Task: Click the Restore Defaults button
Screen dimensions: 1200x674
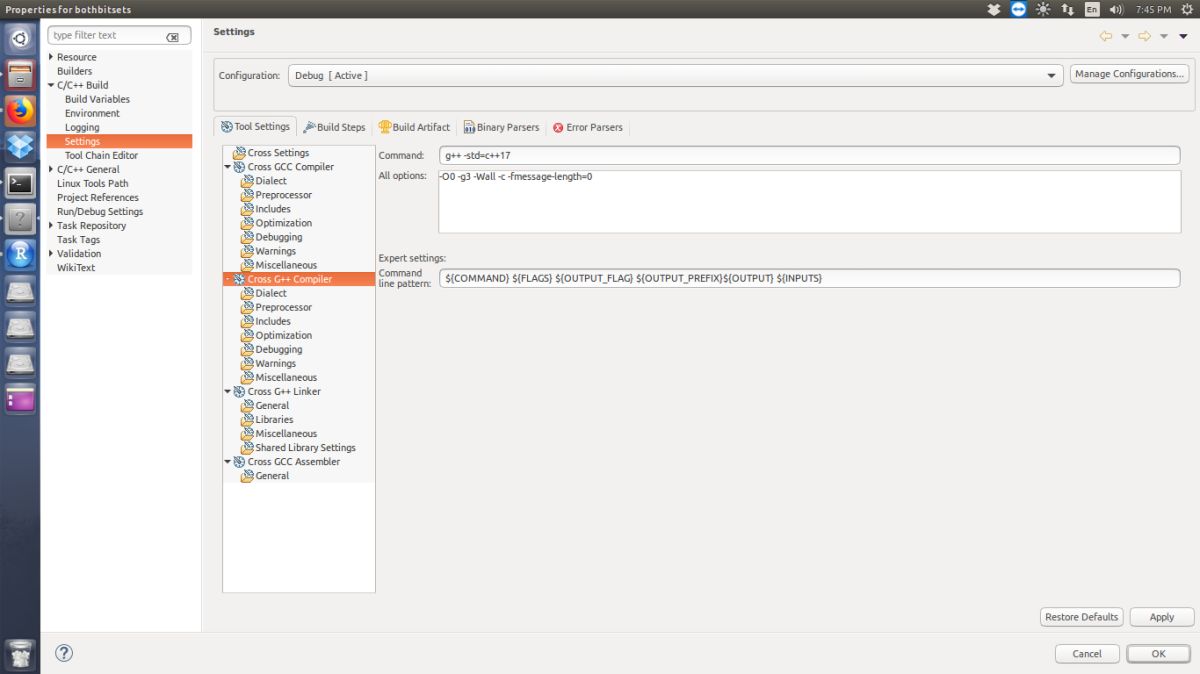Action: [x=1082, y=617]
